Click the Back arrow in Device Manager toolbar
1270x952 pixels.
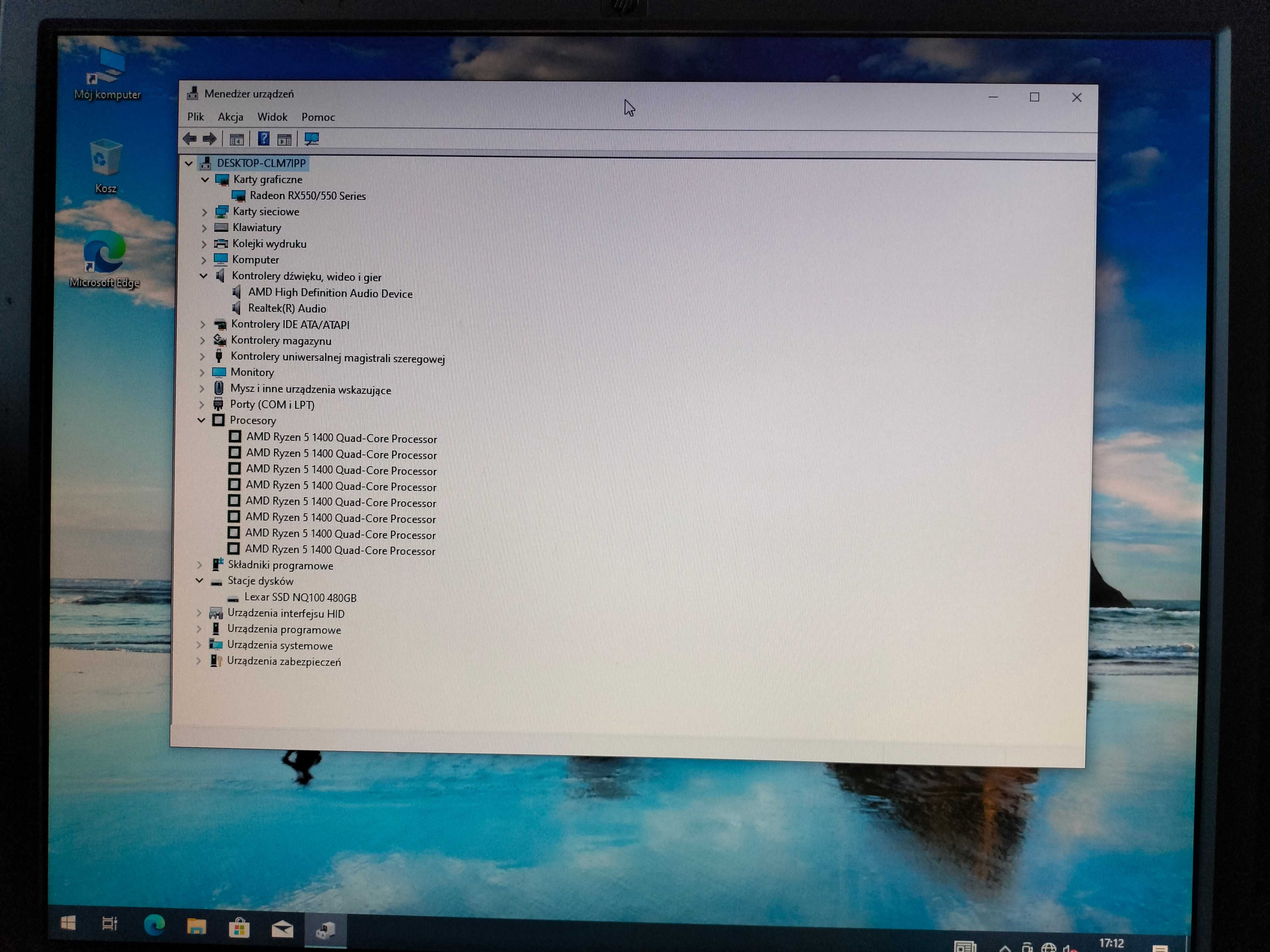point(190,139)
